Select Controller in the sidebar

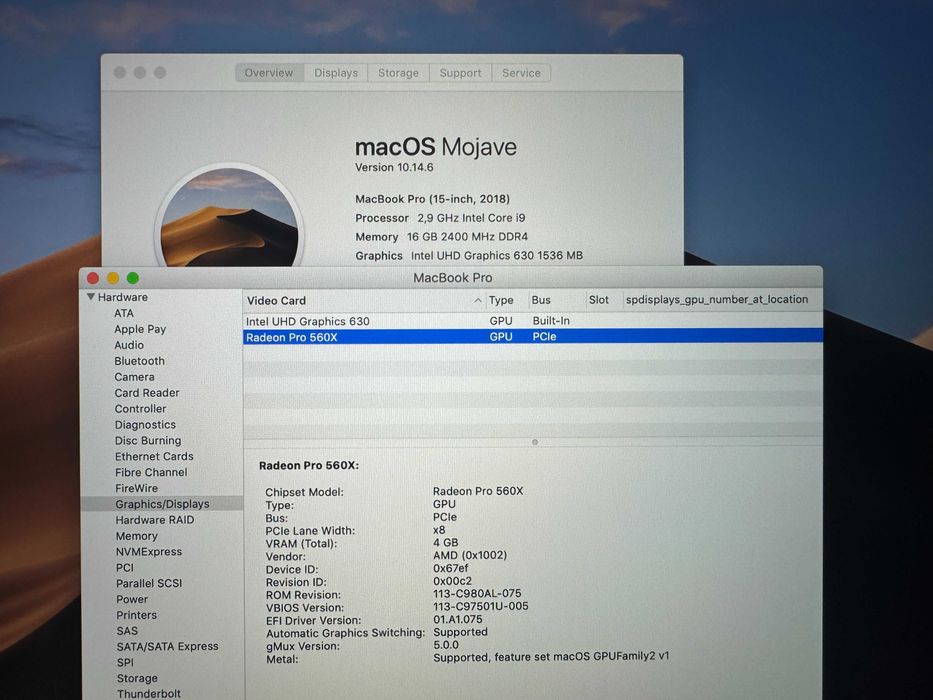click(140, 409)
